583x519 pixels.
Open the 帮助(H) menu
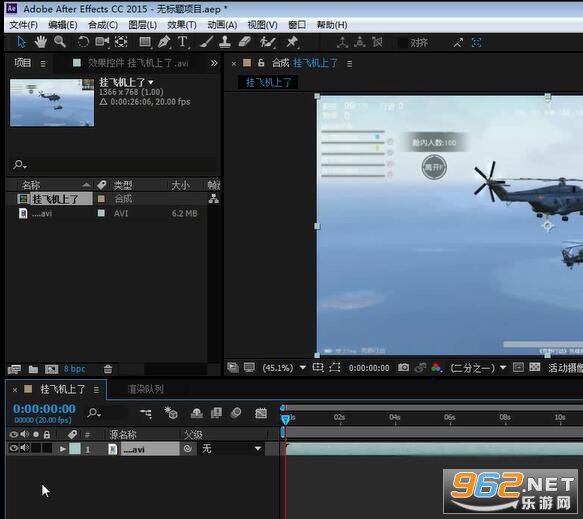332,25
